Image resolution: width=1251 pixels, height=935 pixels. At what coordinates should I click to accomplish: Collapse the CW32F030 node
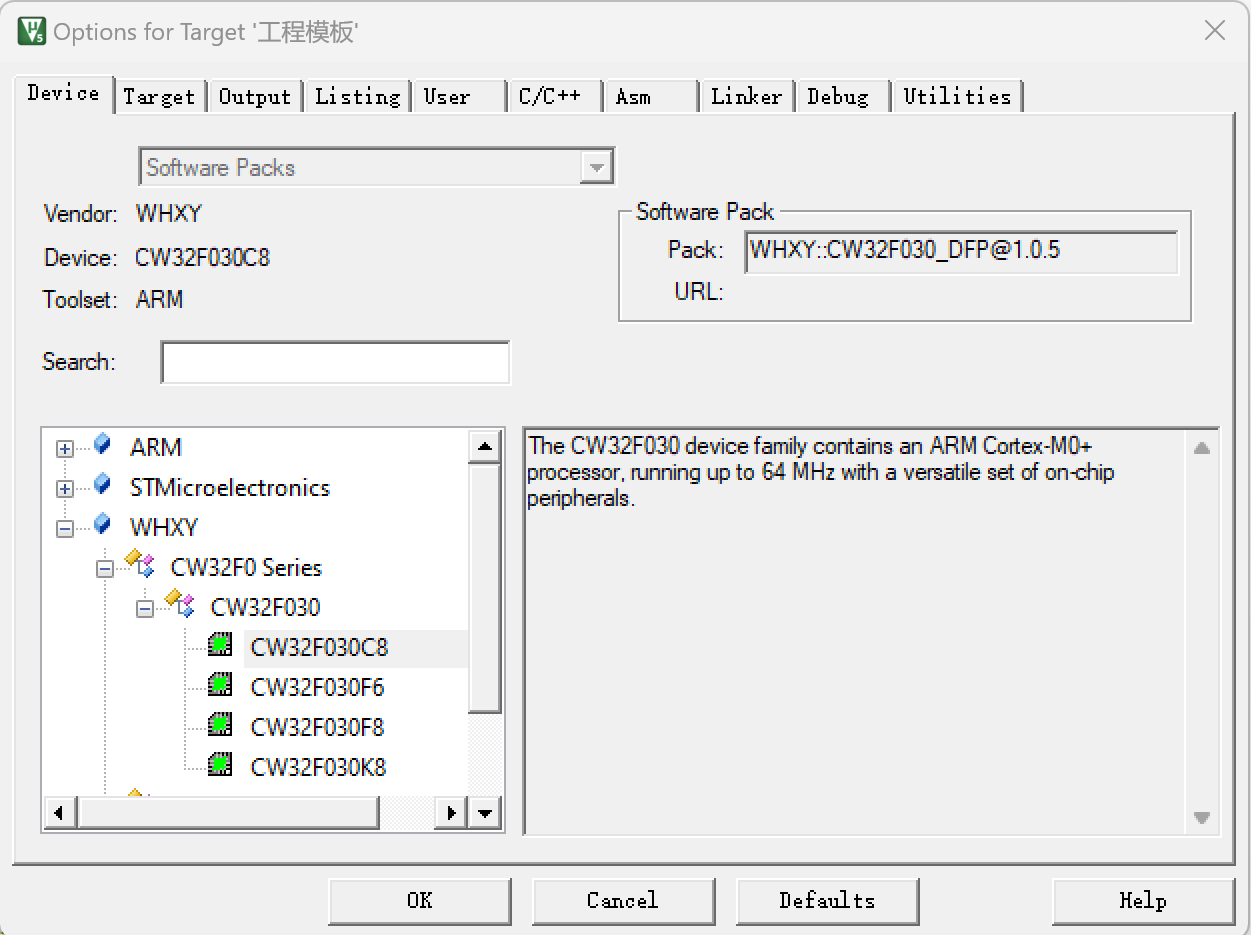tap(145, 609)
